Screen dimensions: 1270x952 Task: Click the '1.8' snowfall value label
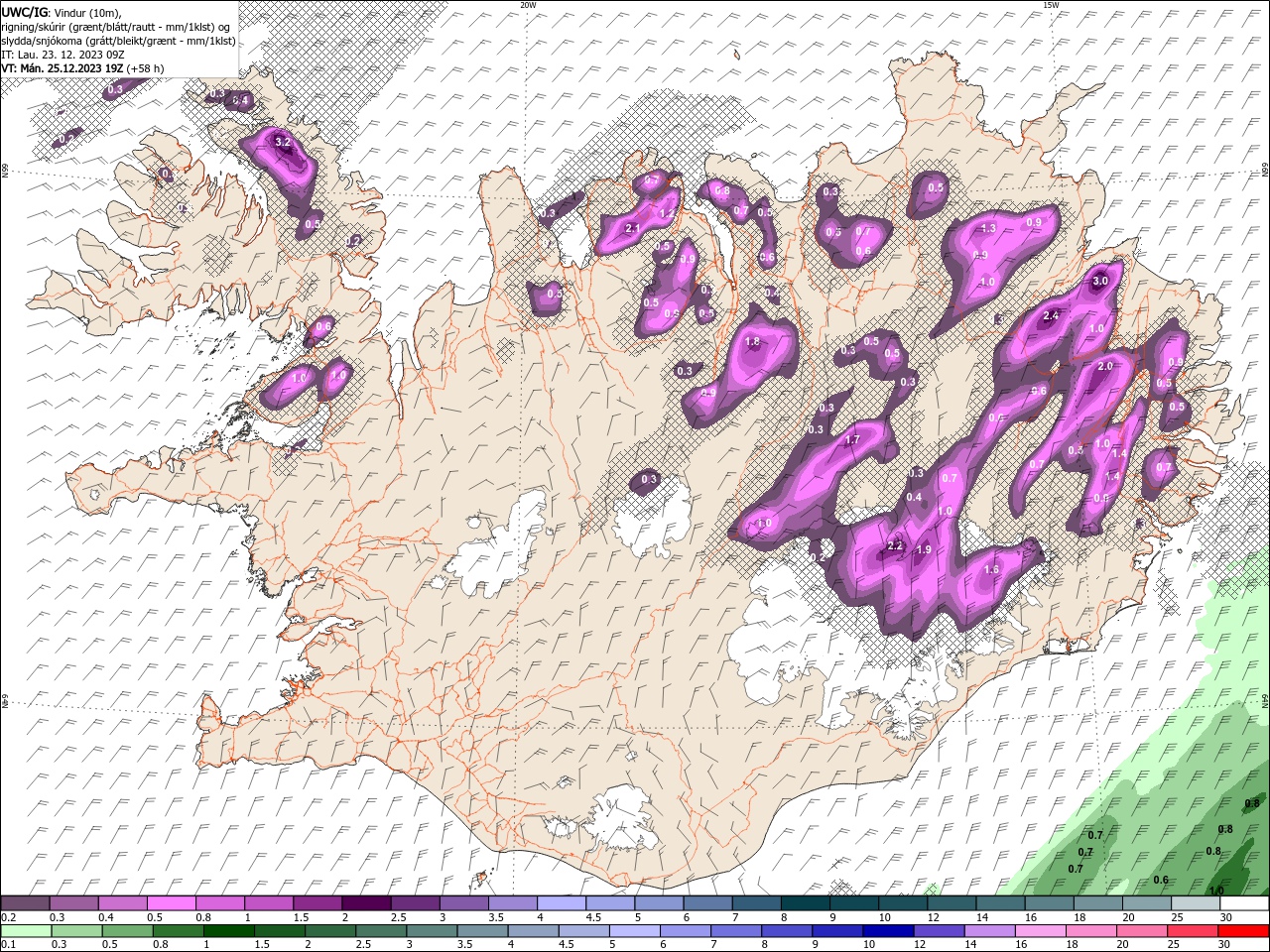tap(752, 341)
